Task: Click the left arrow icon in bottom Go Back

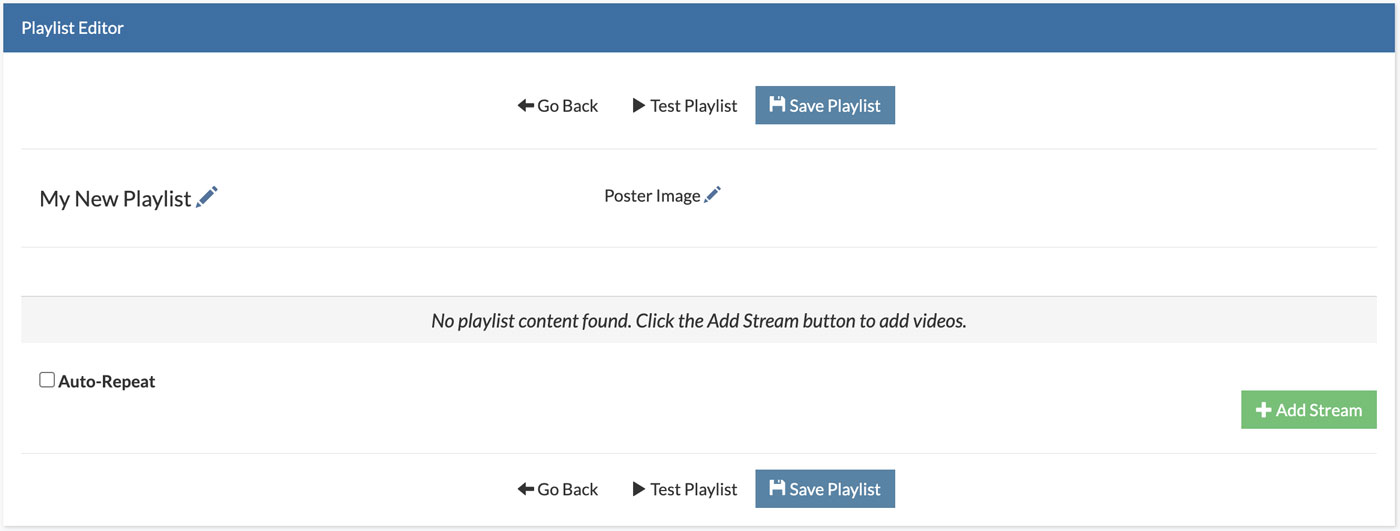Action: [x=525, y=489]
